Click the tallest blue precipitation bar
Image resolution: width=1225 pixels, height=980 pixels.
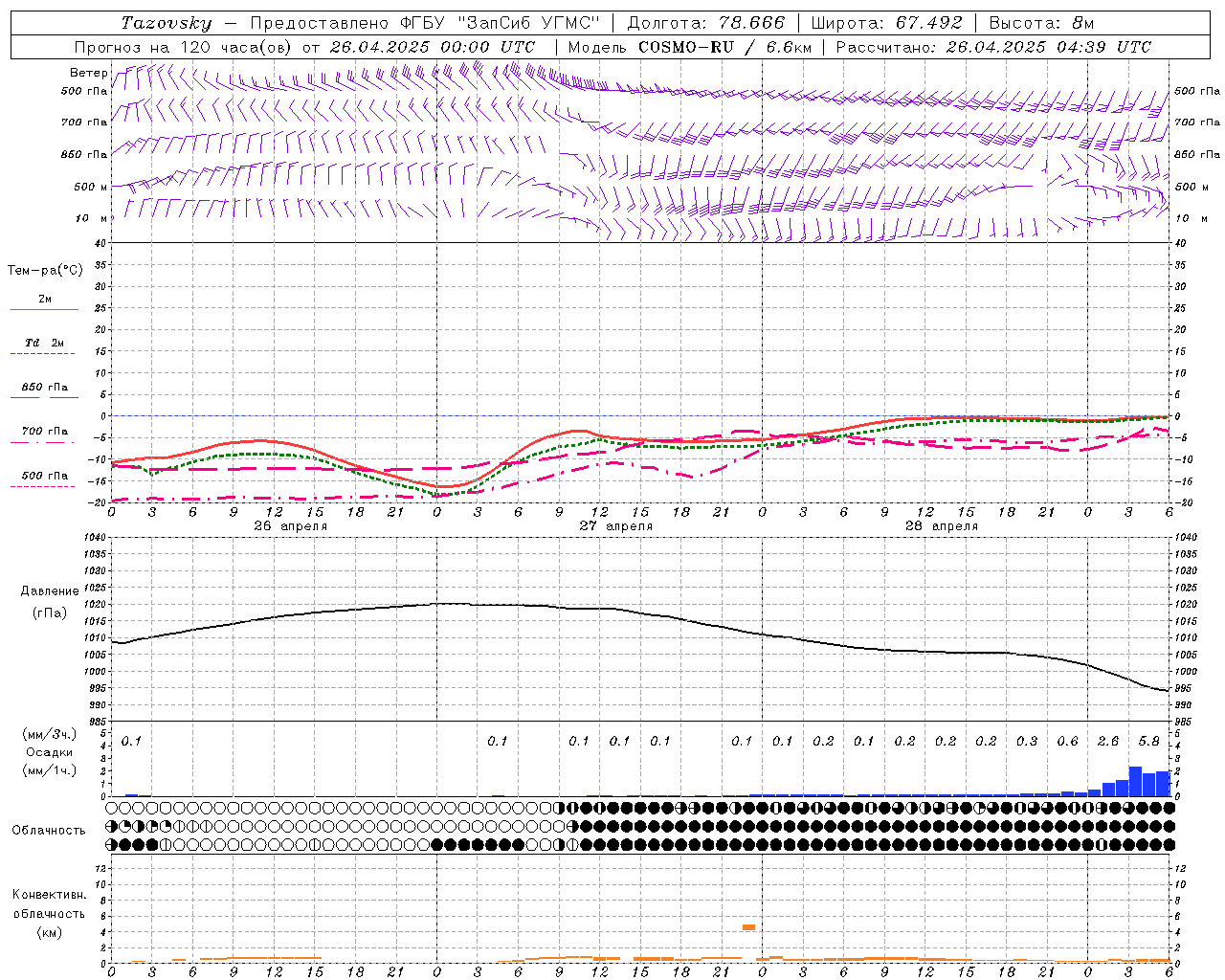(1135, 781)
